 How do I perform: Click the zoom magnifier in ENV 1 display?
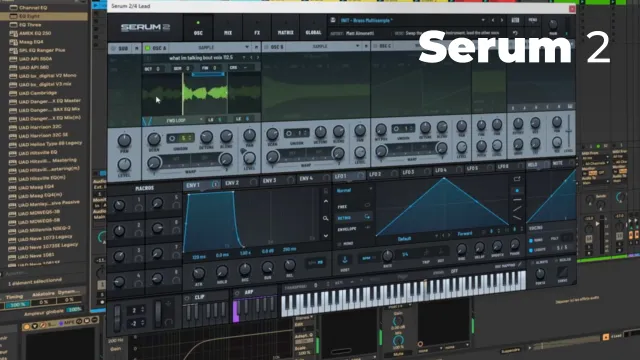point(325,218)
